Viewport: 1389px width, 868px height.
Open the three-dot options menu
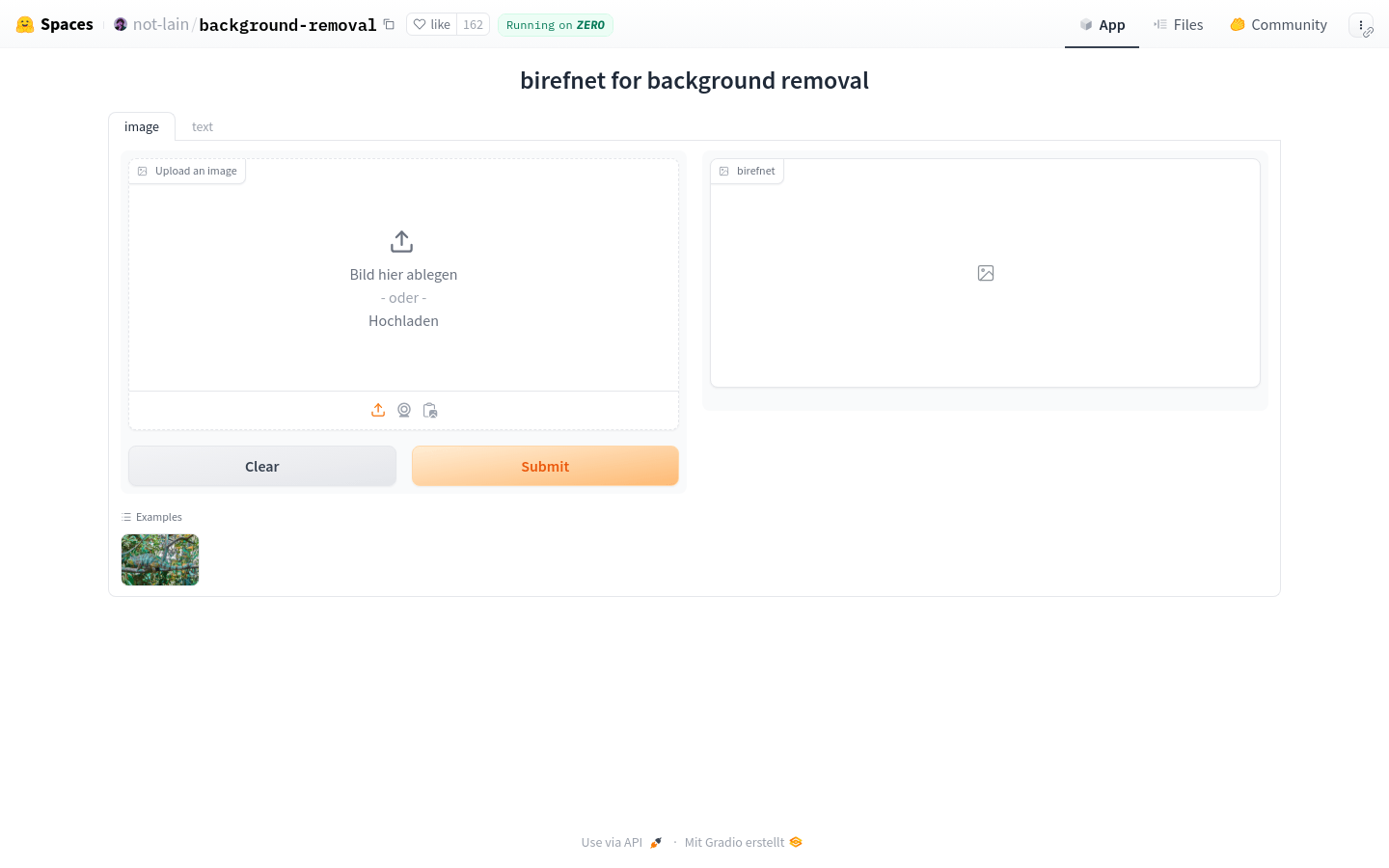1361,25
